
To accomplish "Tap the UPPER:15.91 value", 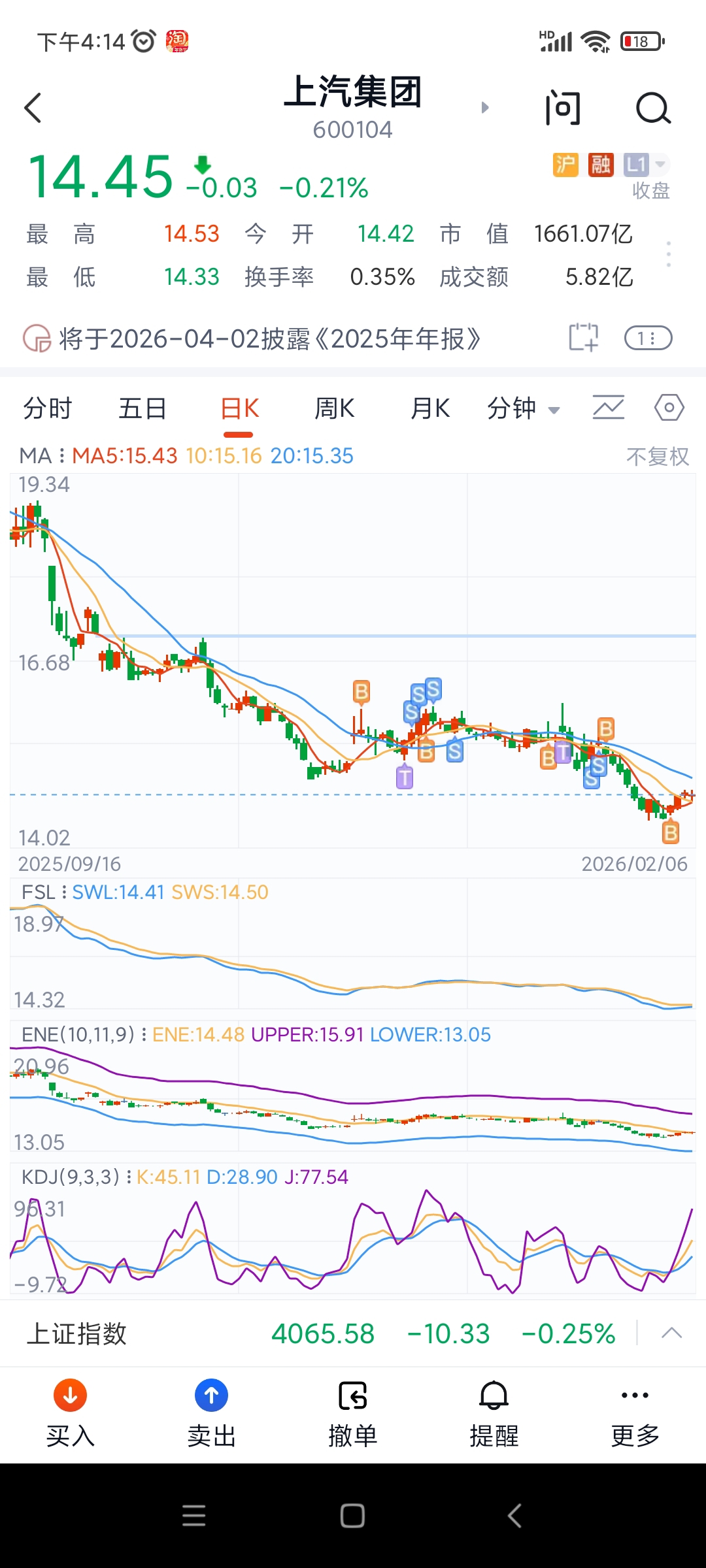I will (x=307, y=1035).
